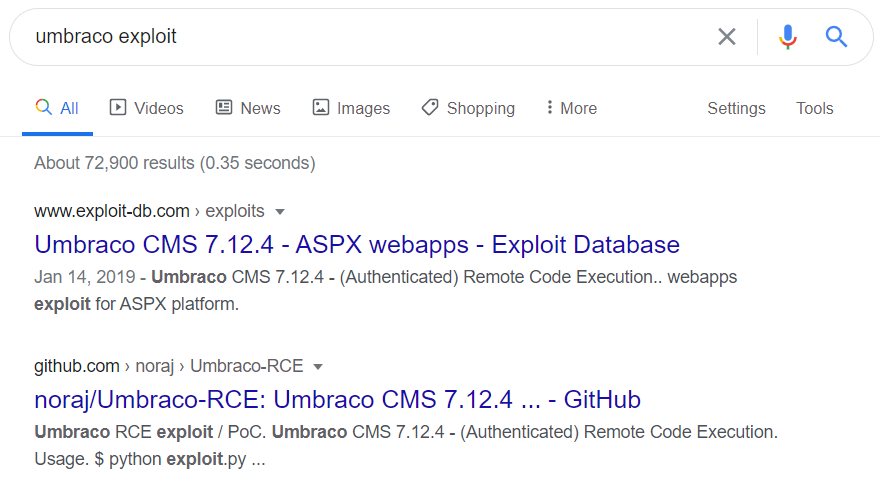Go to the Images results tab
Image resolution: width=880 pixels, height=487 pixels.
point(351,108)
